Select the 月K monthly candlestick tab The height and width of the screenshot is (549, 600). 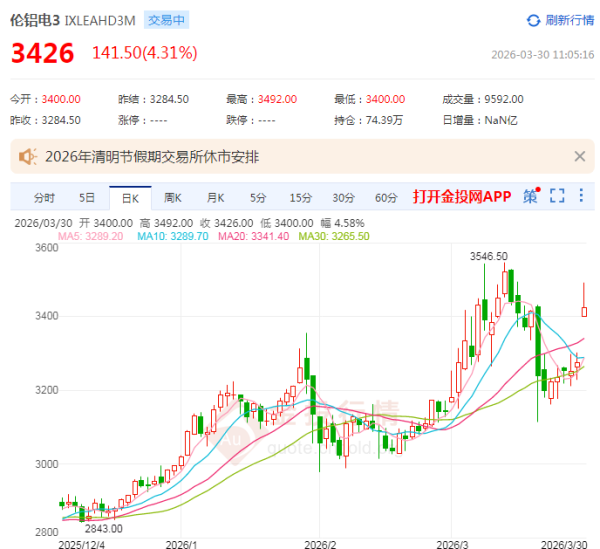tap(215, 198)
